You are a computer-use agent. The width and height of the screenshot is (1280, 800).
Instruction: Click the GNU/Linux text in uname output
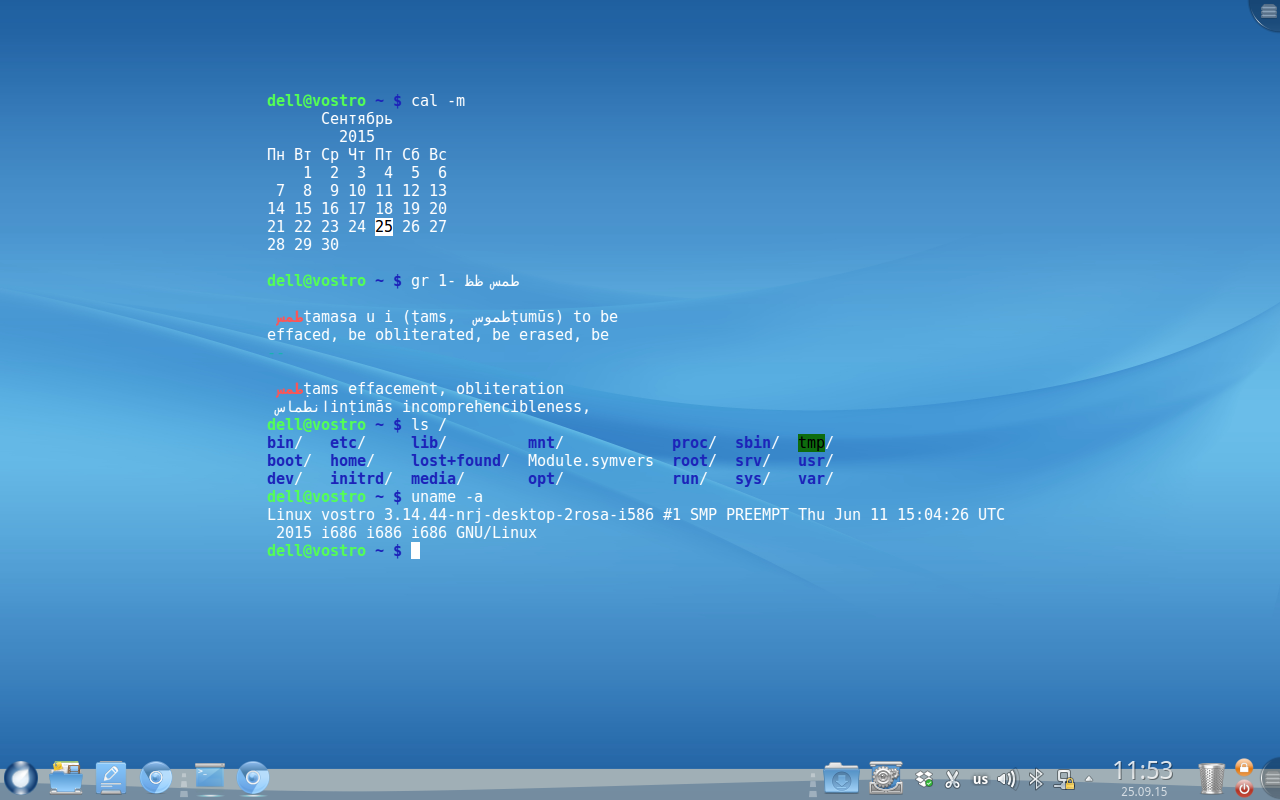pos(496,533)
